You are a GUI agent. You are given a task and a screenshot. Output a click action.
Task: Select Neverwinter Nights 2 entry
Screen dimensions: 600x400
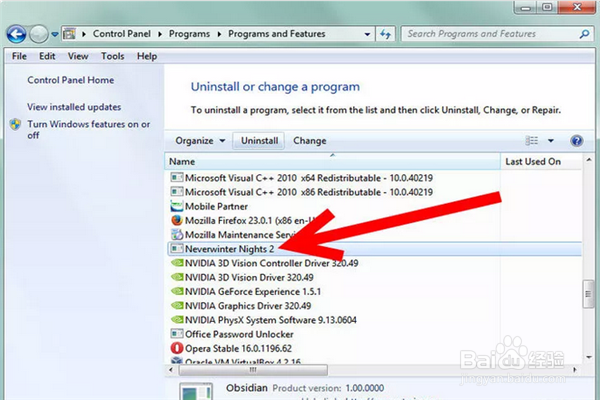point(375,249)
